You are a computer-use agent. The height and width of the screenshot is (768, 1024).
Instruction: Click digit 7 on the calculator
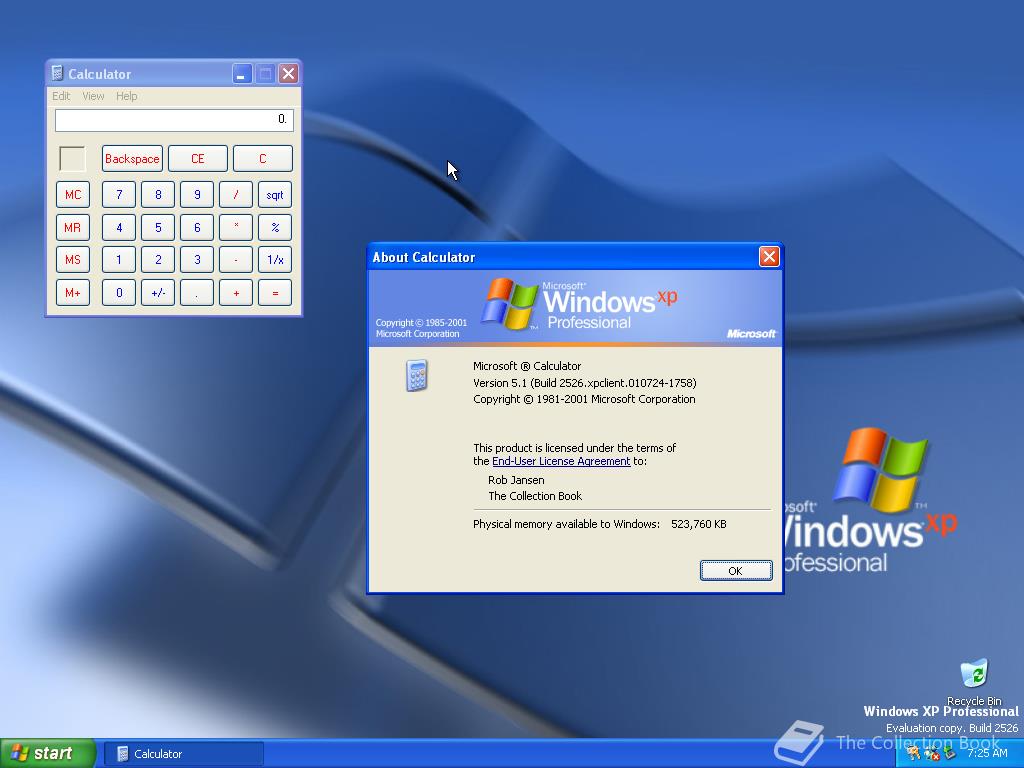[x=119, y=195]
